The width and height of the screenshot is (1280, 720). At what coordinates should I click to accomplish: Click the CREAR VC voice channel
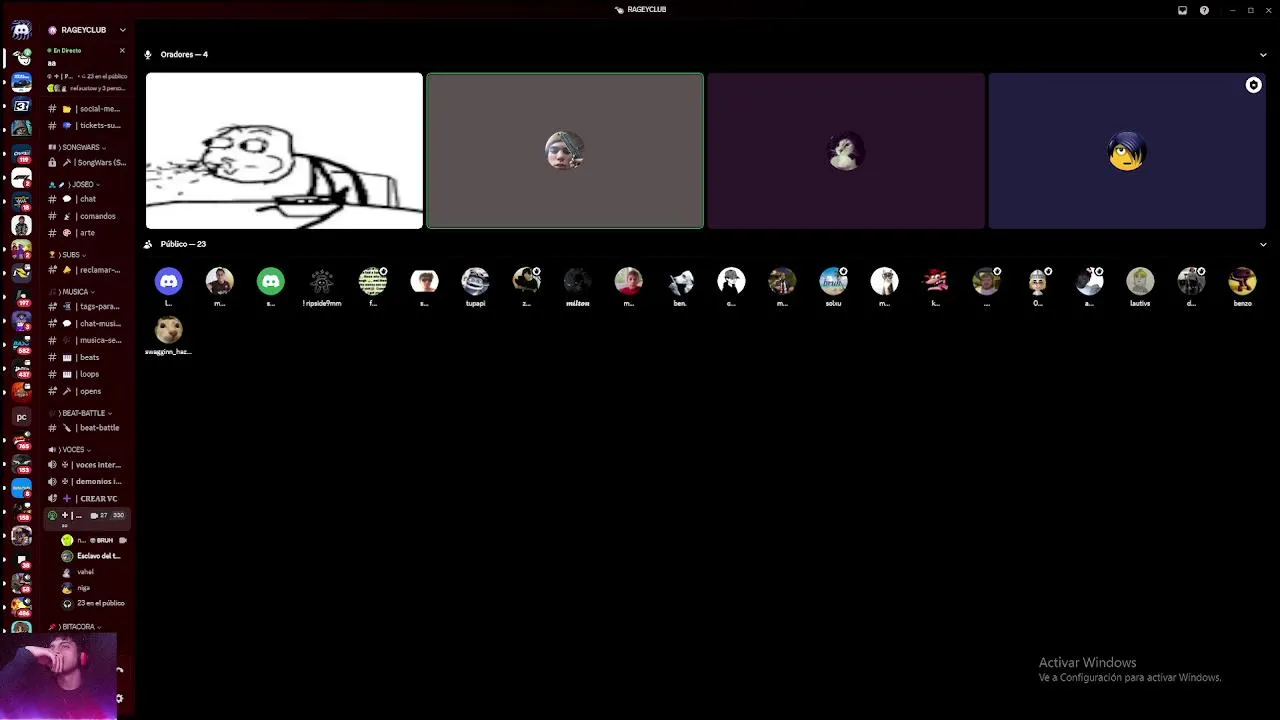(87, 498)
